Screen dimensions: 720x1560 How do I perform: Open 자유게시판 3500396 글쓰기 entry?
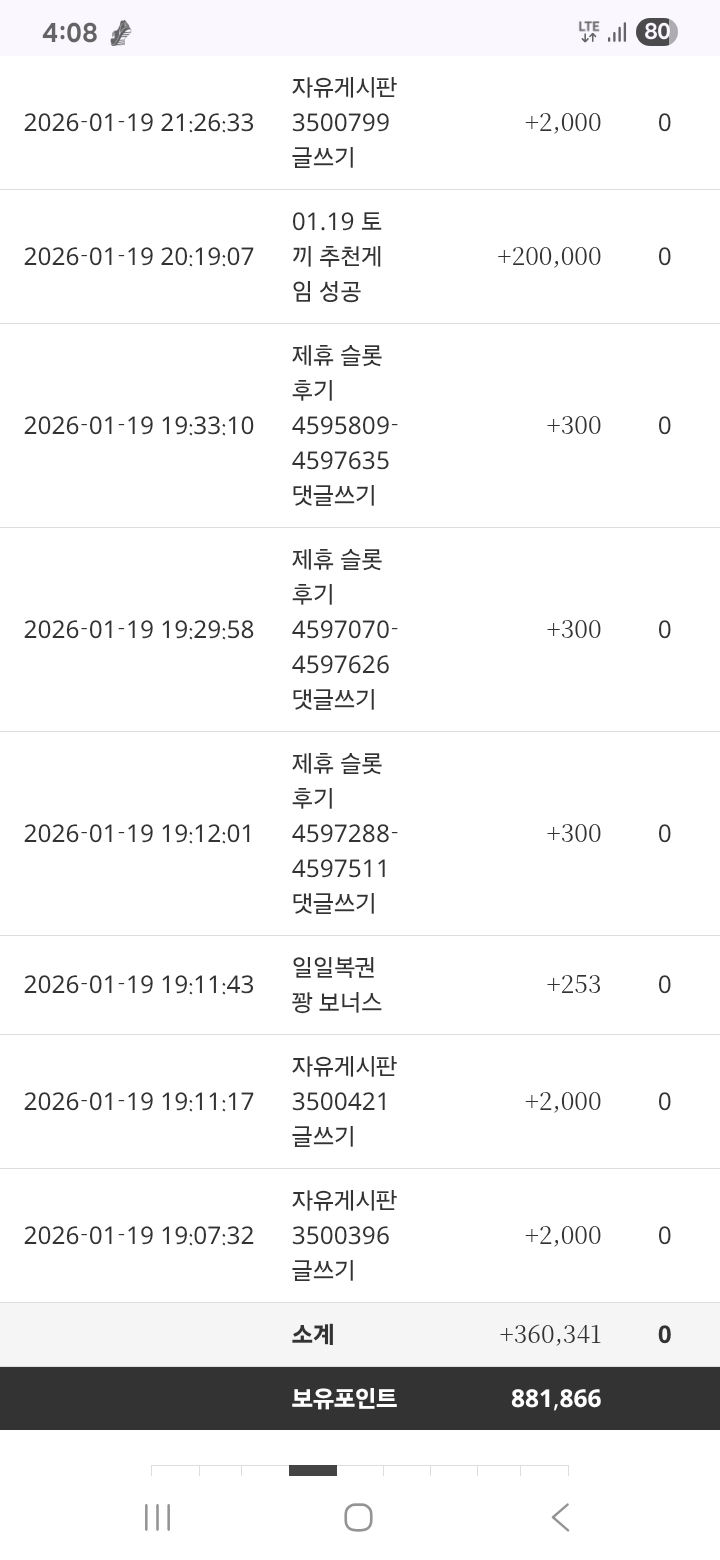click(344, 1236)
